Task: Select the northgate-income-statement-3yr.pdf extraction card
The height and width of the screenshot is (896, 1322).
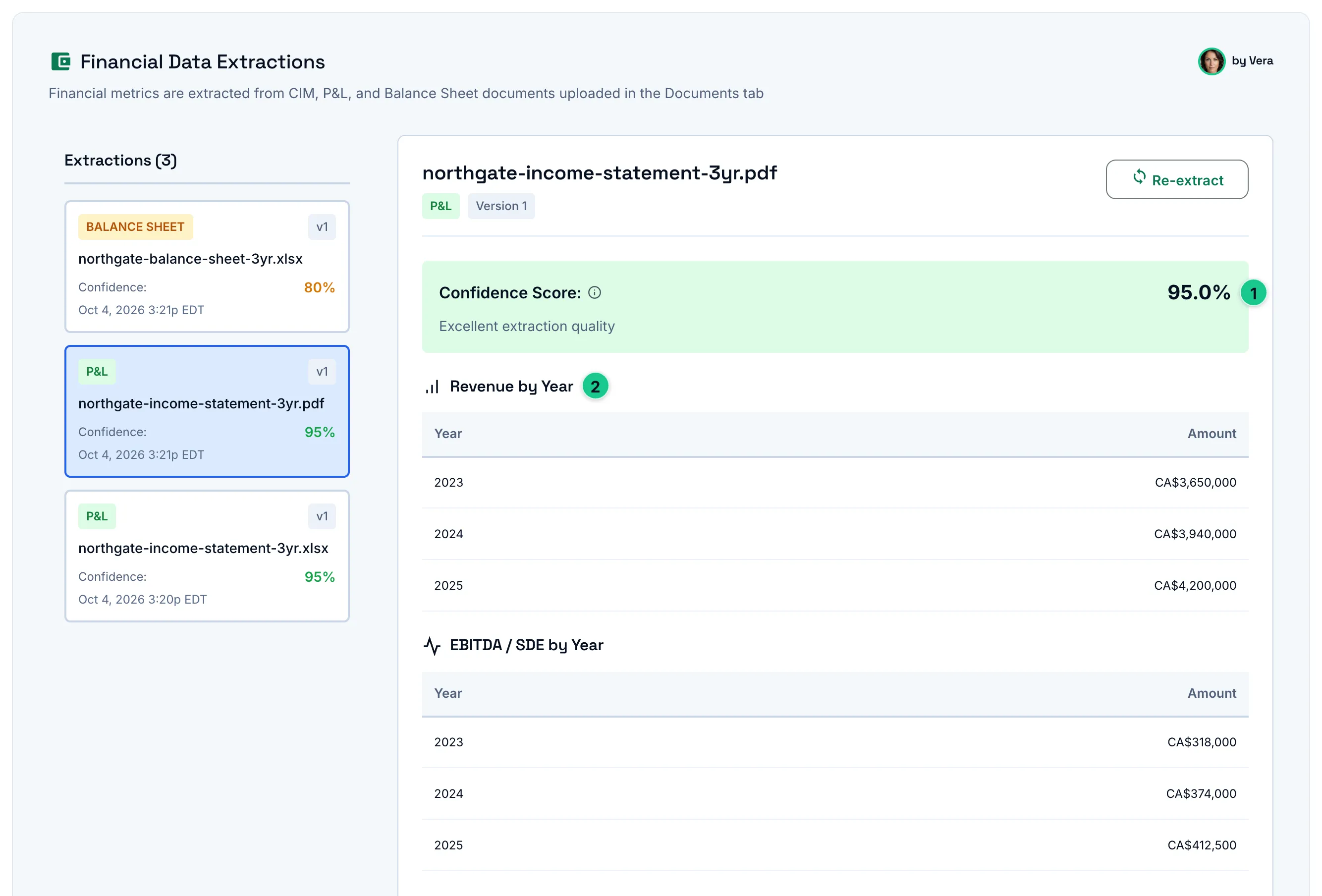Action: [x=207, y=411]
